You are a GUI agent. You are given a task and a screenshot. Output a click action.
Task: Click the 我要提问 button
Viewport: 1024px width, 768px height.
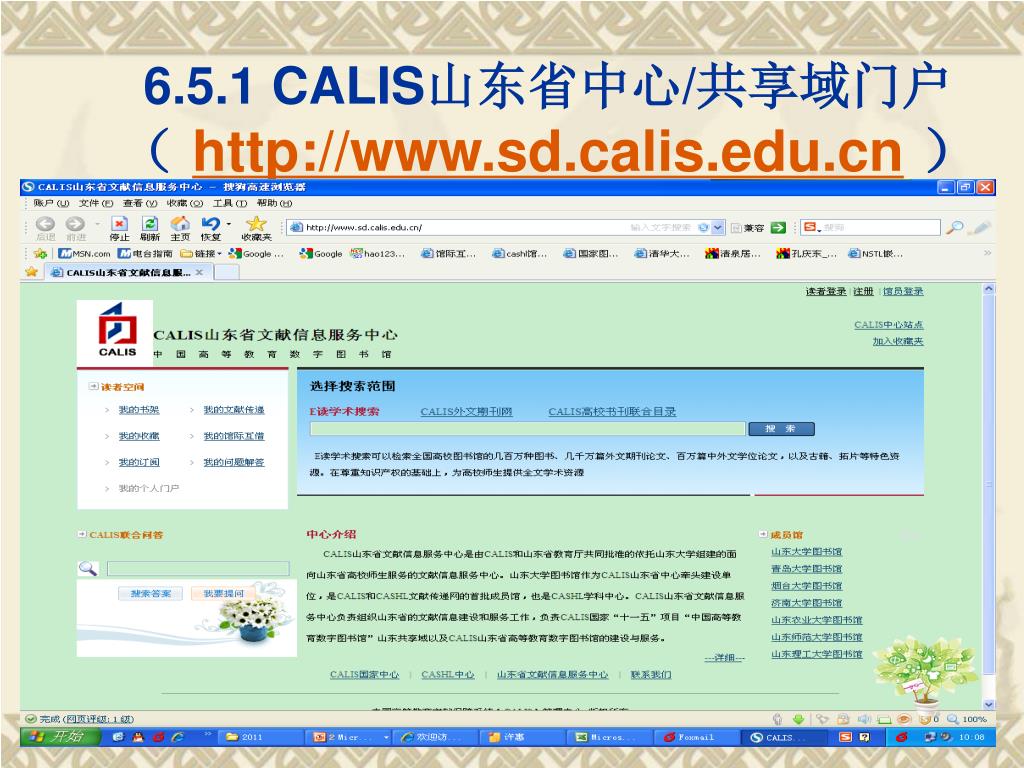223,593
